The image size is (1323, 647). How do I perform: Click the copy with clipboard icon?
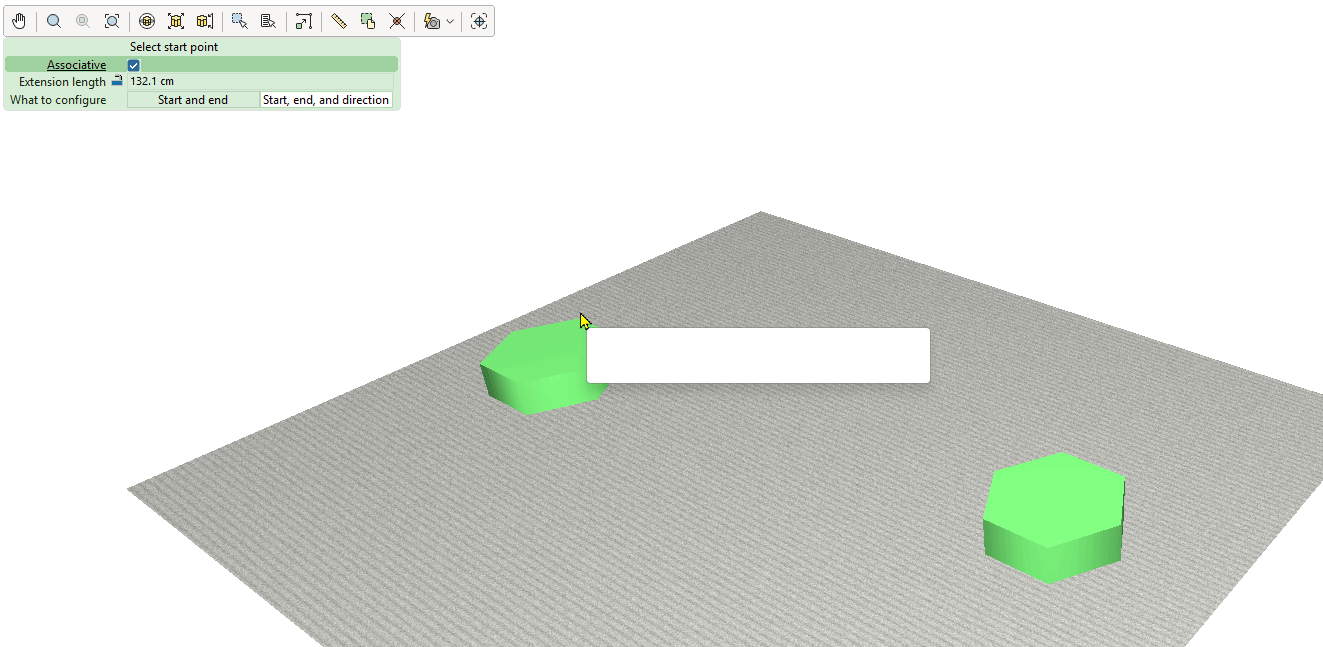(368, 21)
